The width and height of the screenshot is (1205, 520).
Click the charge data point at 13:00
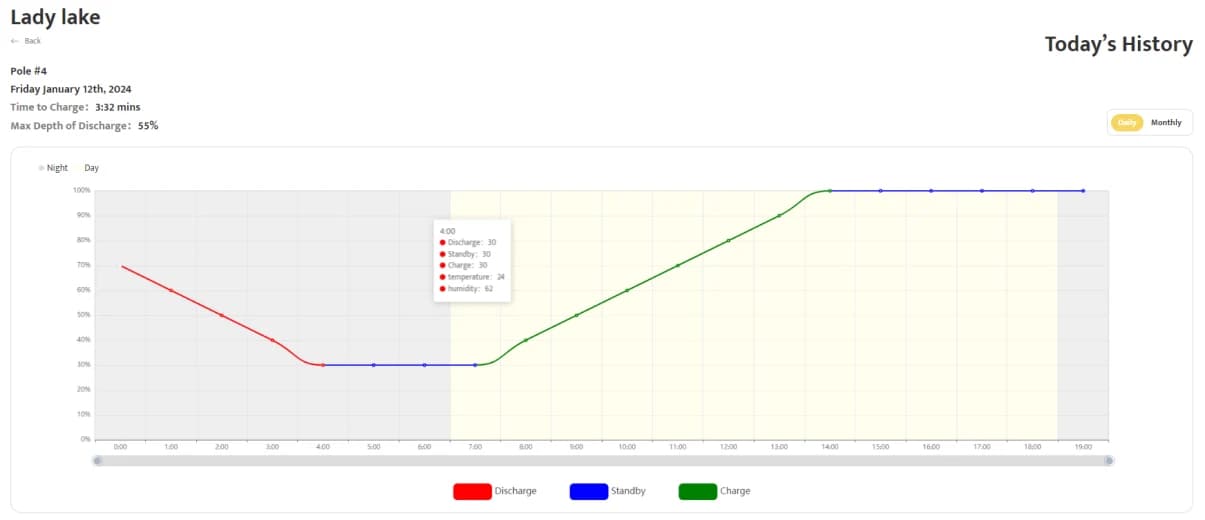(779, 215)
